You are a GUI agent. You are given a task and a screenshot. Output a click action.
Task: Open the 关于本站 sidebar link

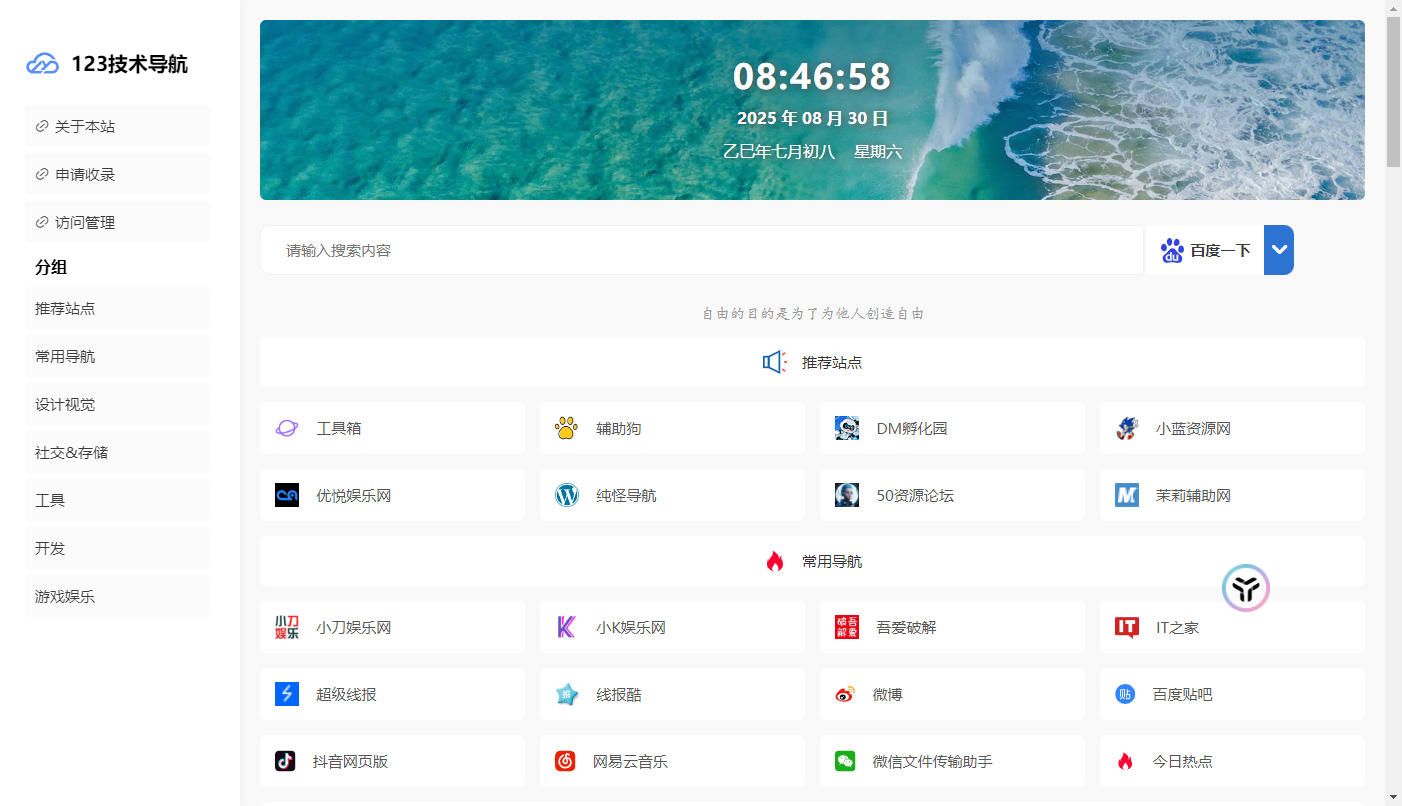(117, 126)
